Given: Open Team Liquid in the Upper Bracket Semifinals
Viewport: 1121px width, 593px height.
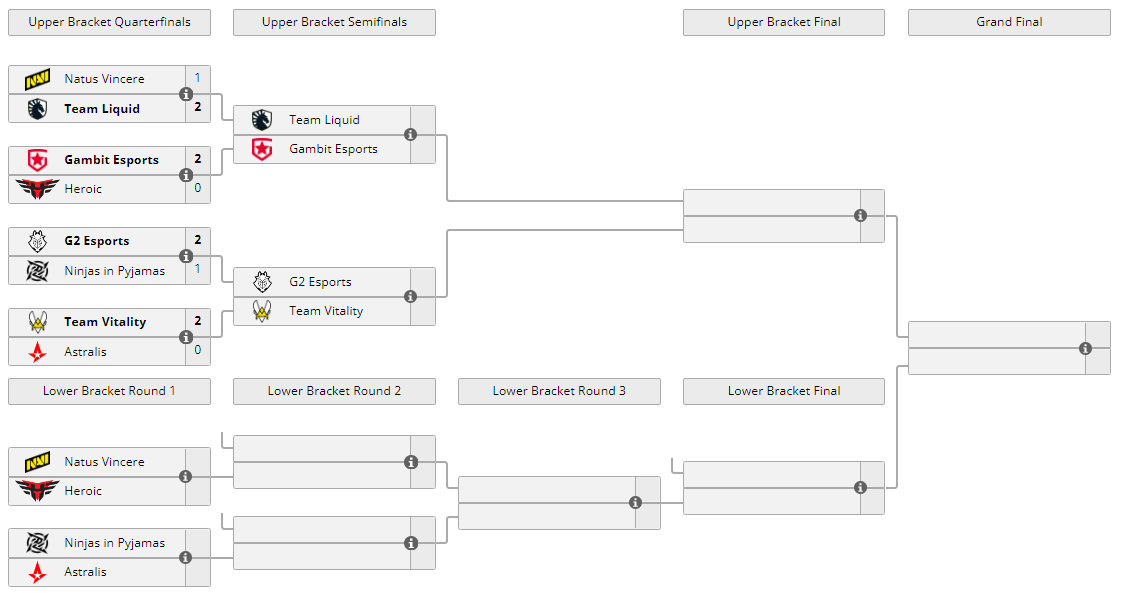Looking at the screenshot, I should tap(324, 120).
